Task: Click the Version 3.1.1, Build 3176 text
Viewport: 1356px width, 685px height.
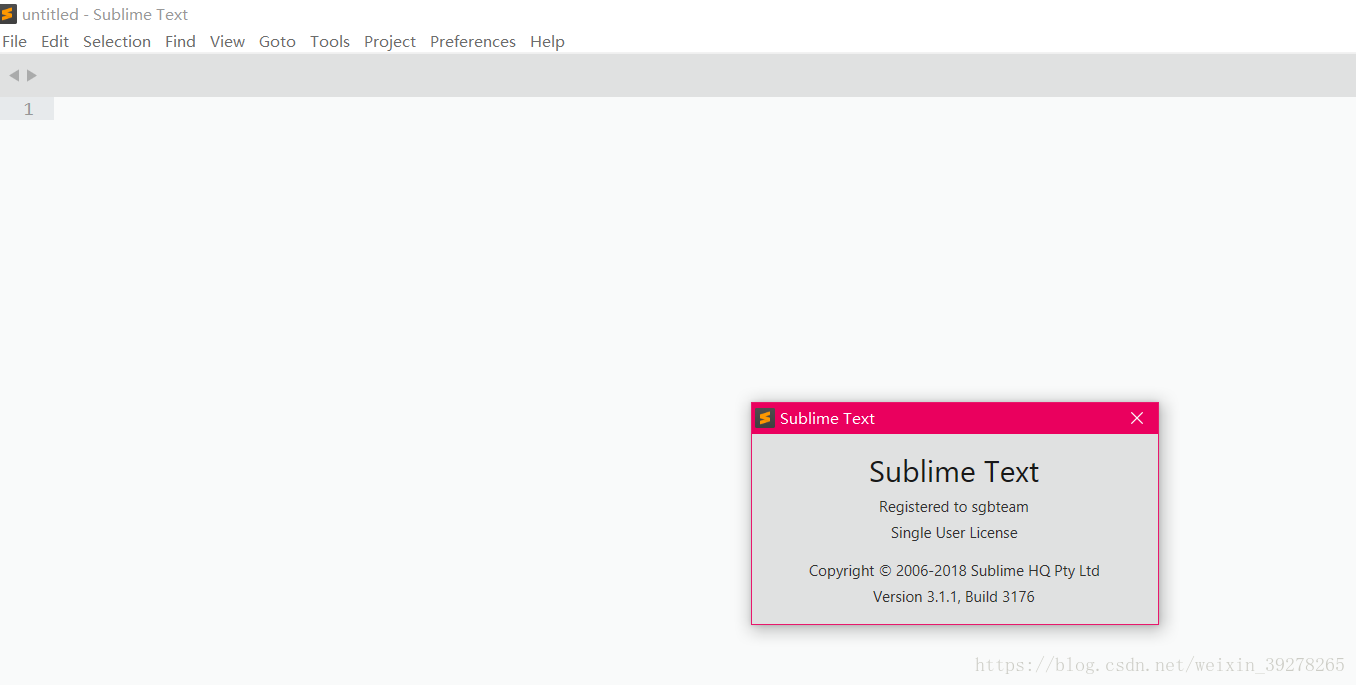Action: click(x=954, y=597)
